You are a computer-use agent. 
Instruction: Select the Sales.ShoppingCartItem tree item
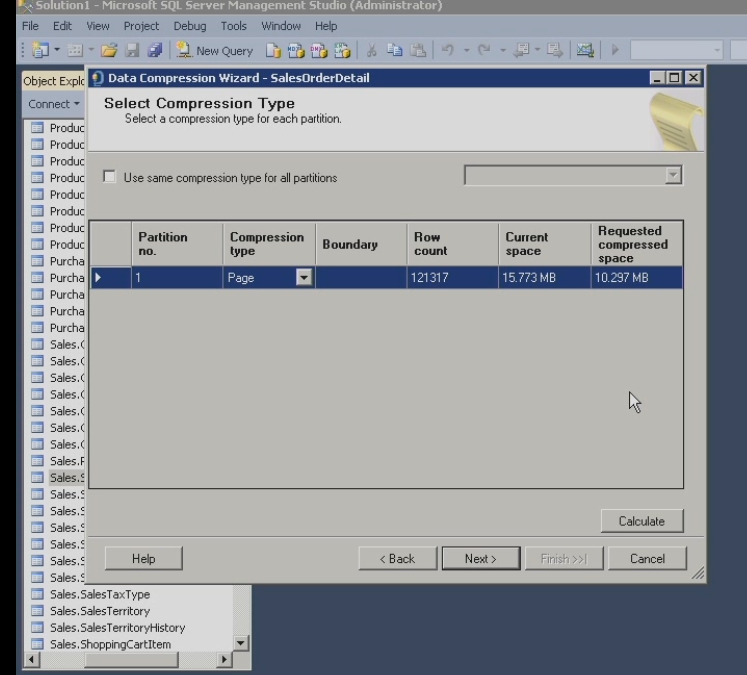pos(111,644)
